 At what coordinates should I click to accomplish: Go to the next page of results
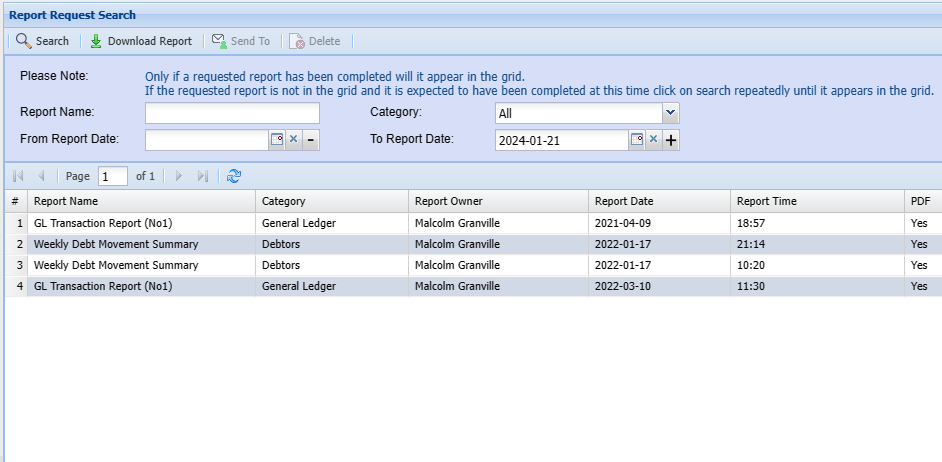pos(178,176)
